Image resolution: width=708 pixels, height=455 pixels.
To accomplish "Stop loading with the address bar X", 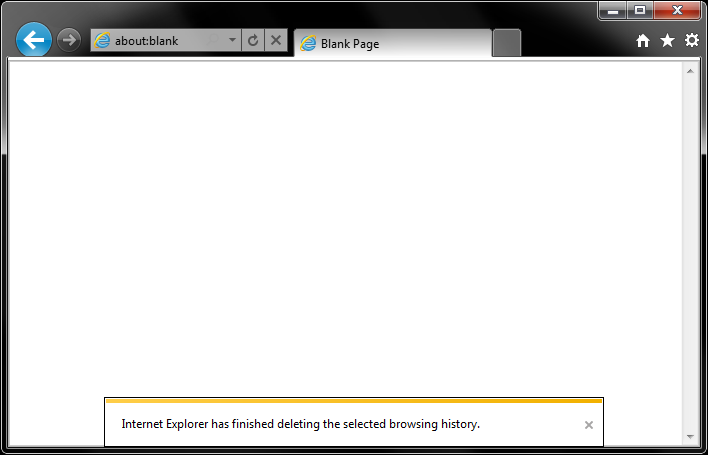I will tap(276, 41).
